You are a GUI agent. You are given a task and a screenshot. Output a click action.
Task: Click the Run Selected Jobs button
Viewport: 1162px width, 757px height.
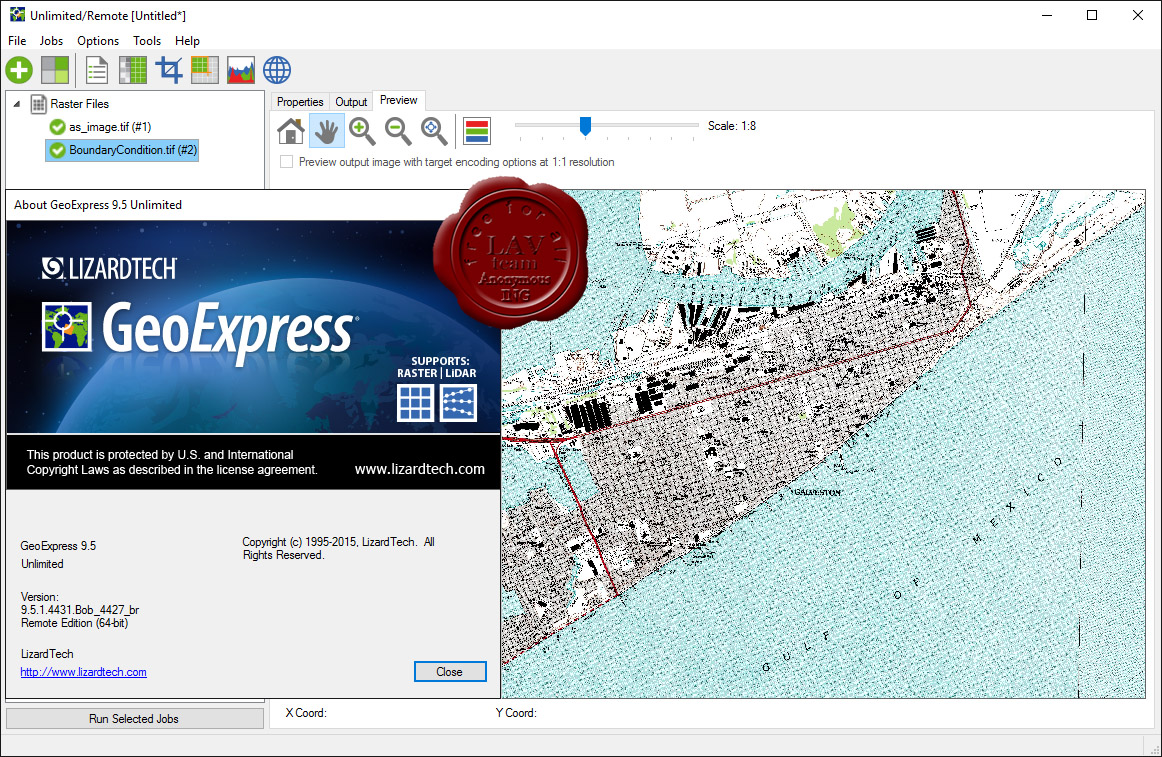point(134,718)
